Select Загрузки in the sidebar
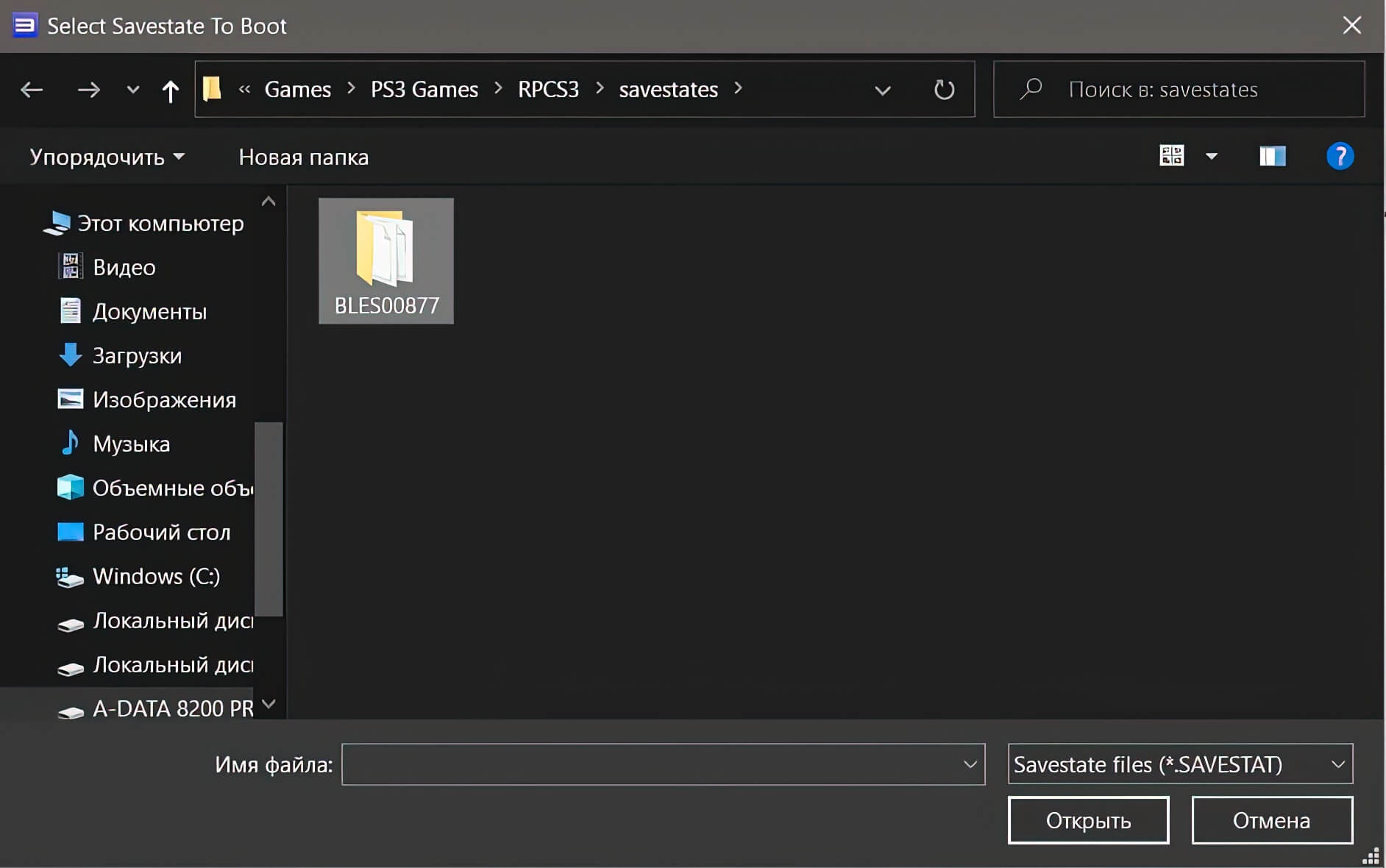The height and width of the screenshot is (868, 1386). click(x=137, y=355)
